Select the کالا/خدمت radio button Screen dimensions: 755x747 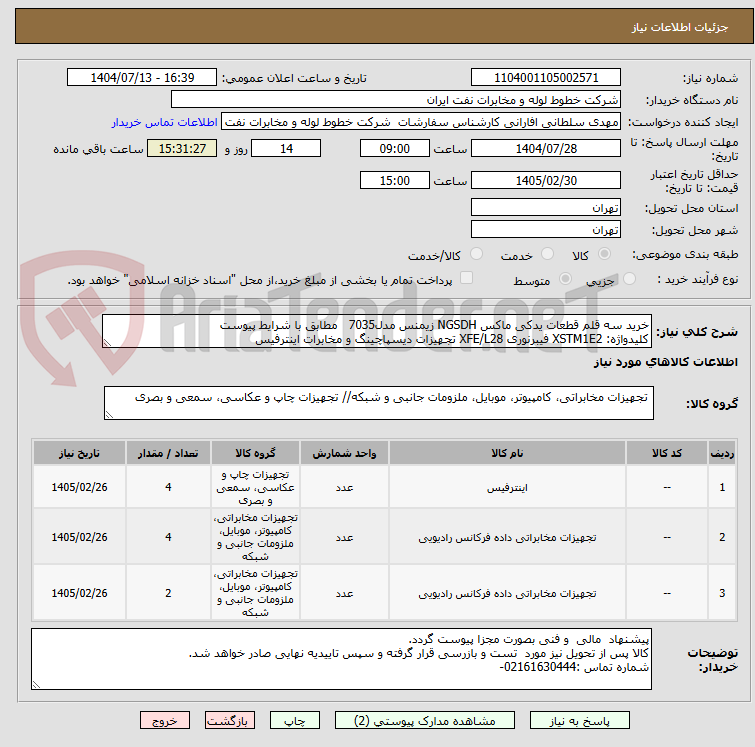tap(476, 254)
